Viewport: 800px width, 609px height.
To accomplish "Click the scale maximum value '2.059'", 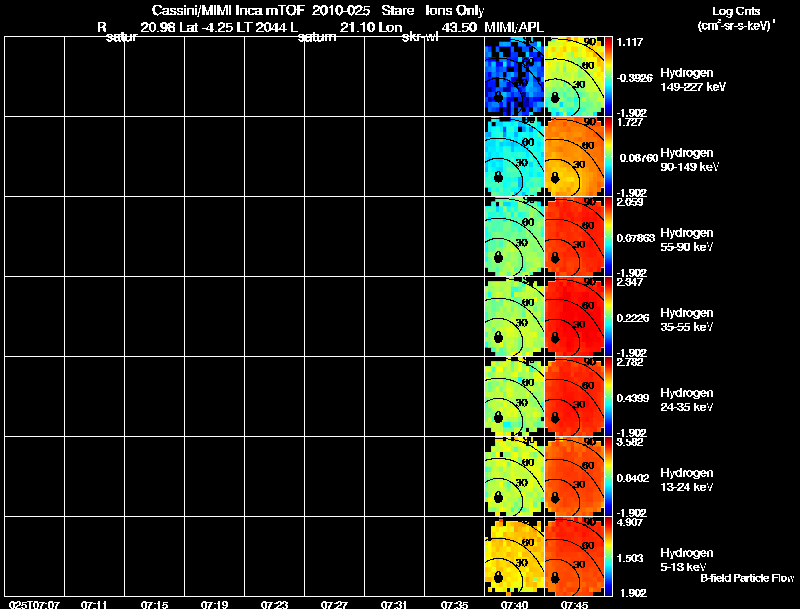I will [630, 202].
